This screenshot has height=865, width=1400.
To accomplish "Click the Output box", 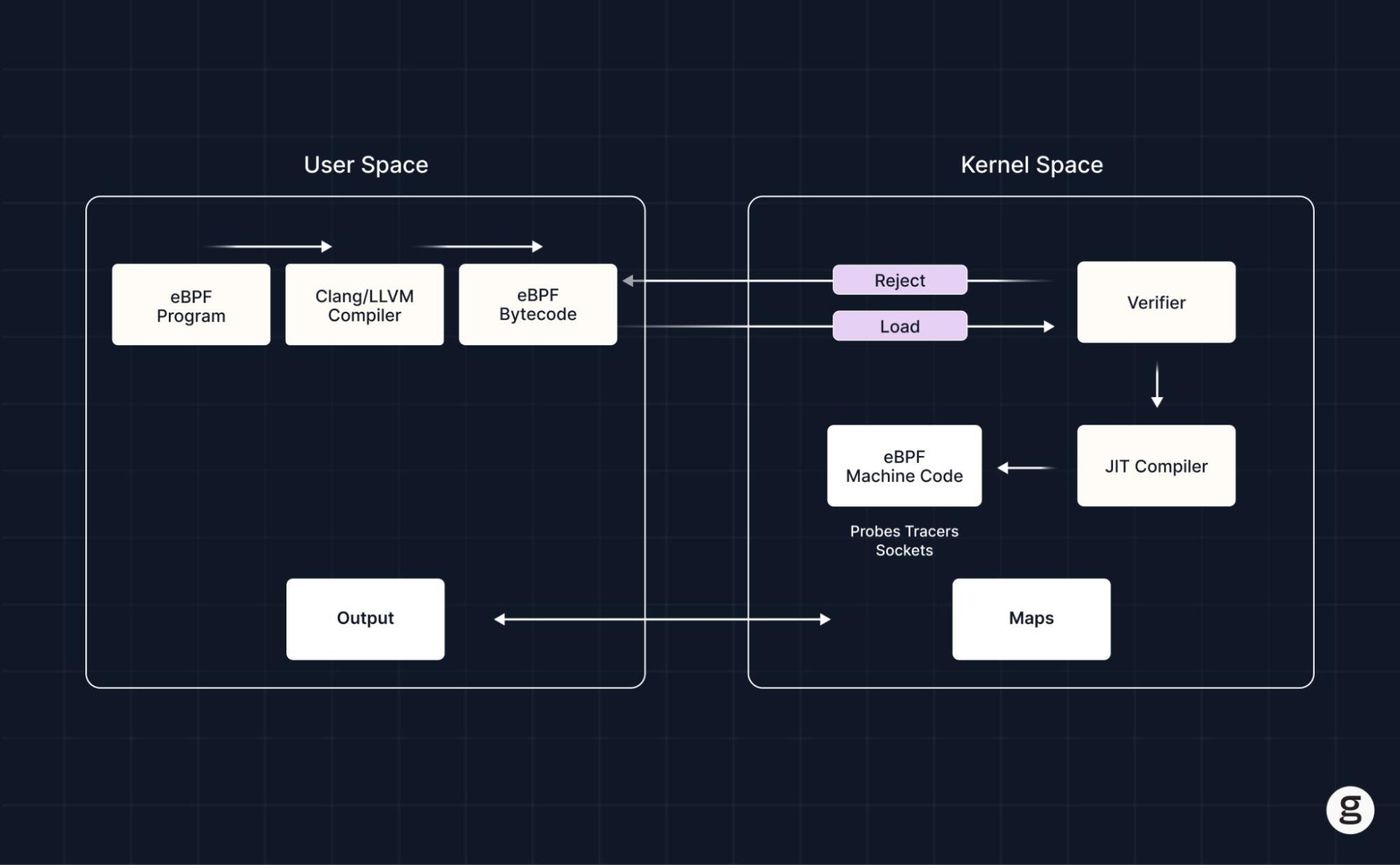I will tap(365, 619).
